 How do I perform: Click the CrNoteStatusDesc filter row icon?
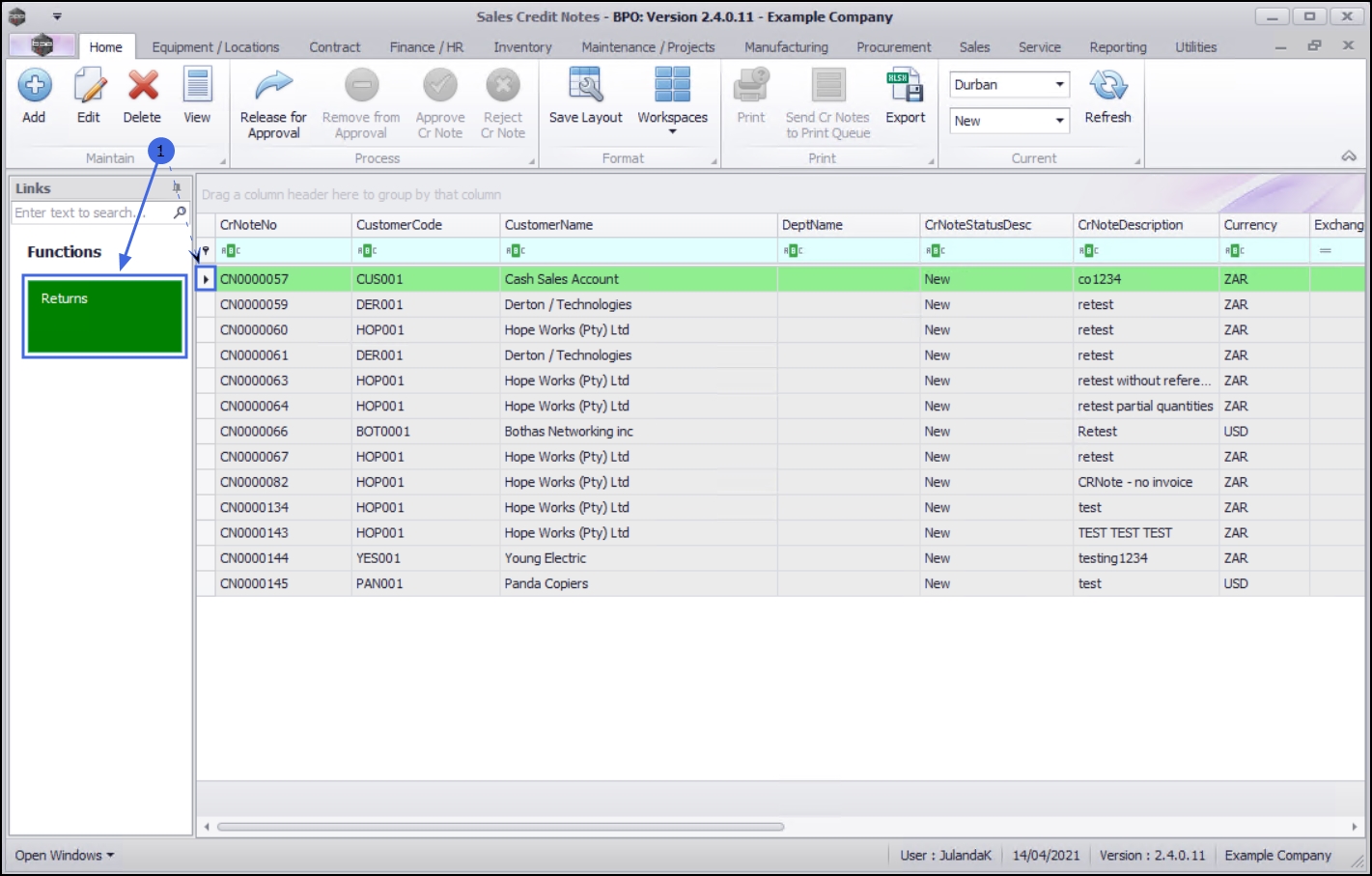(935, 251)
